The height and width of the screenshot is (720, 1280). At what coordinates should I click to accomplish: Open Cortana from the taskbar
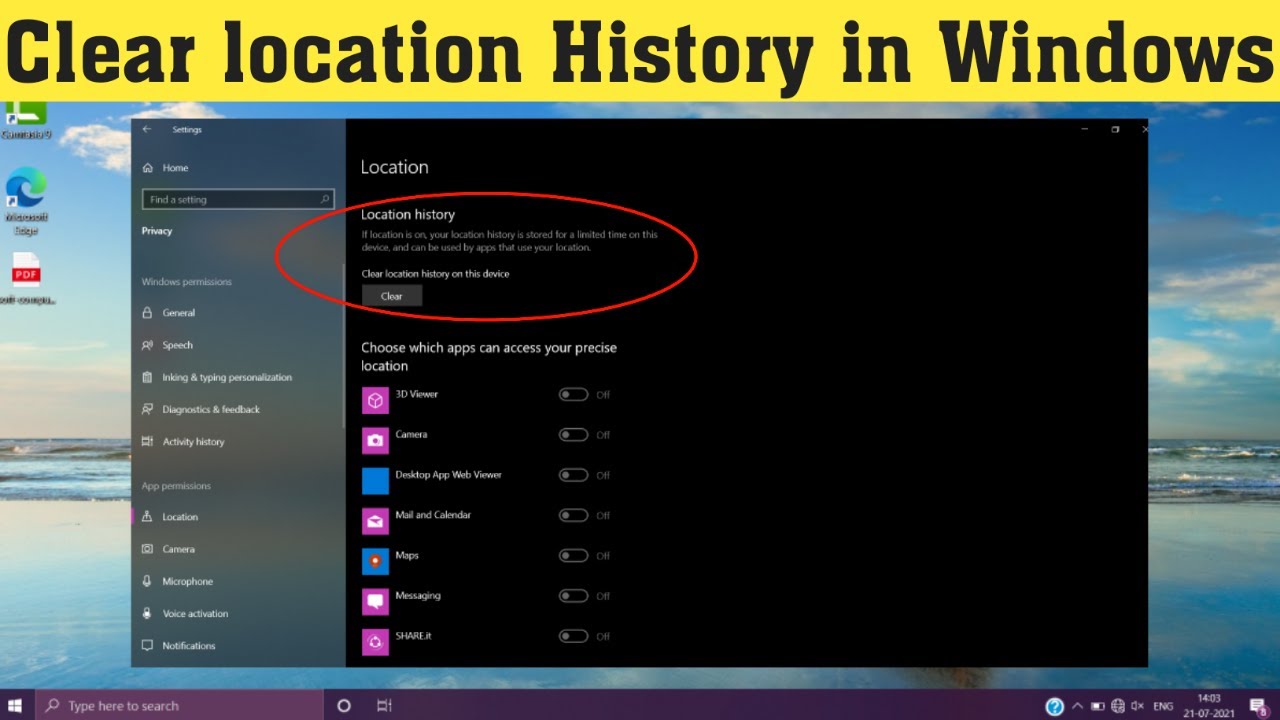tap(344, 705)
